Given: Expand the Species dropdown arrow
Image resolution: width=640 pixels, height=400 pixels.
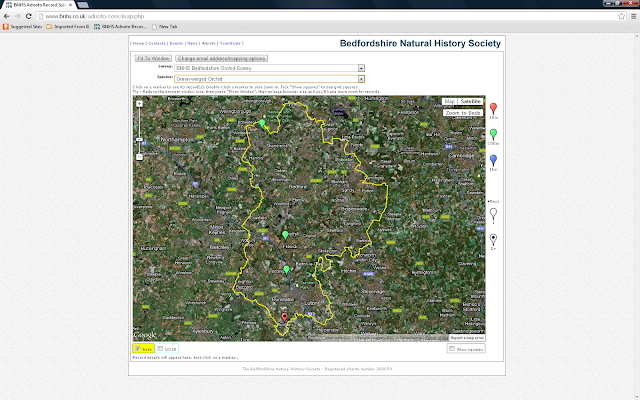Looking at the screenshot, I should tap(361, 79).
